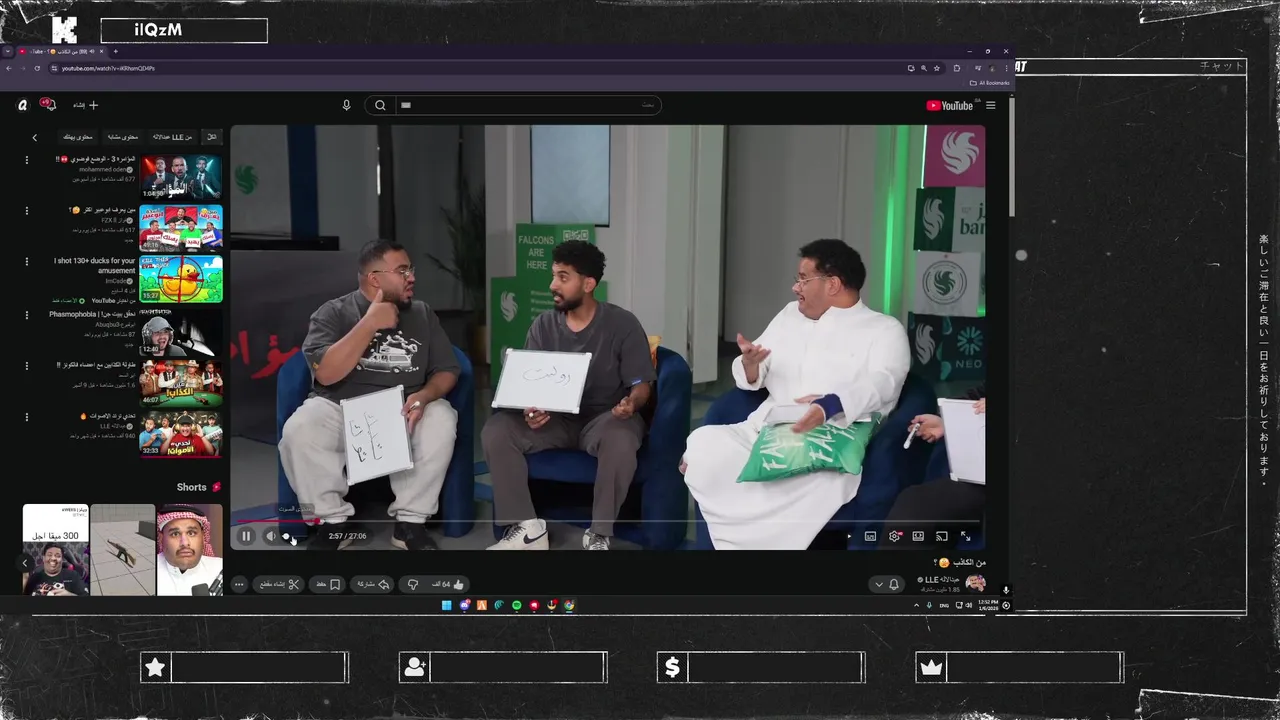Go back in browser history
1280x720 pixels.
[8, 68]
